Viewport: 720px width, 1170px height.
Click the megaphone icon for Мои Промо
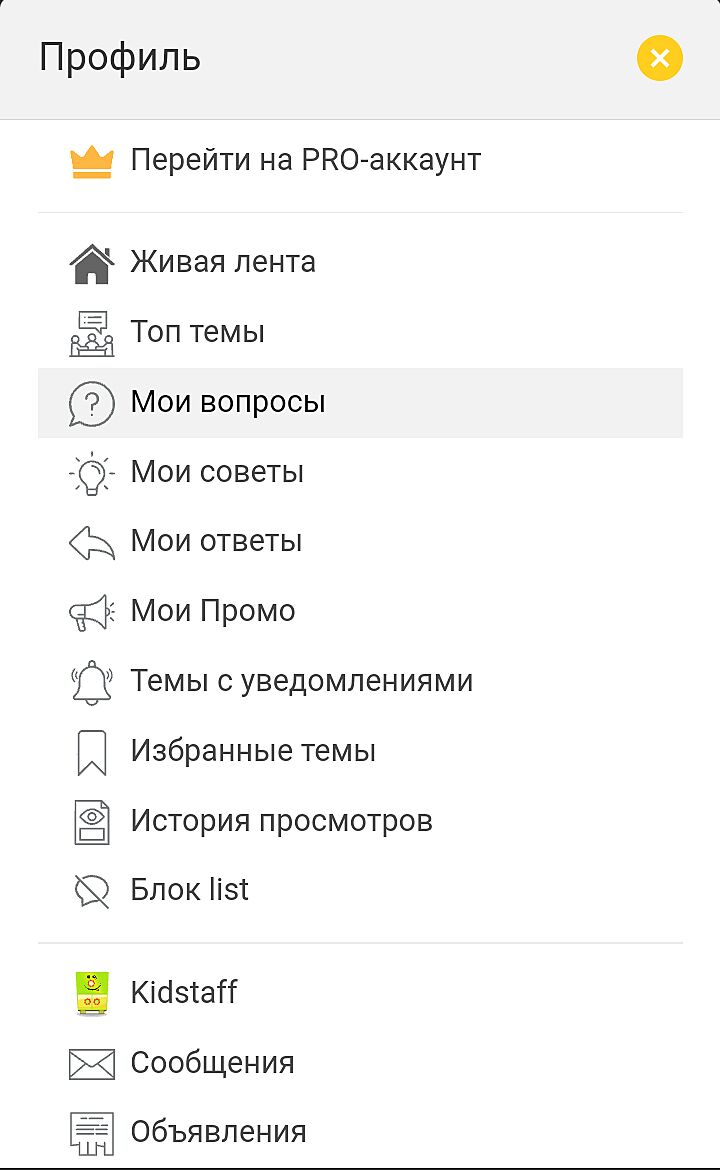pyautogui.click(x=91, y=613)
